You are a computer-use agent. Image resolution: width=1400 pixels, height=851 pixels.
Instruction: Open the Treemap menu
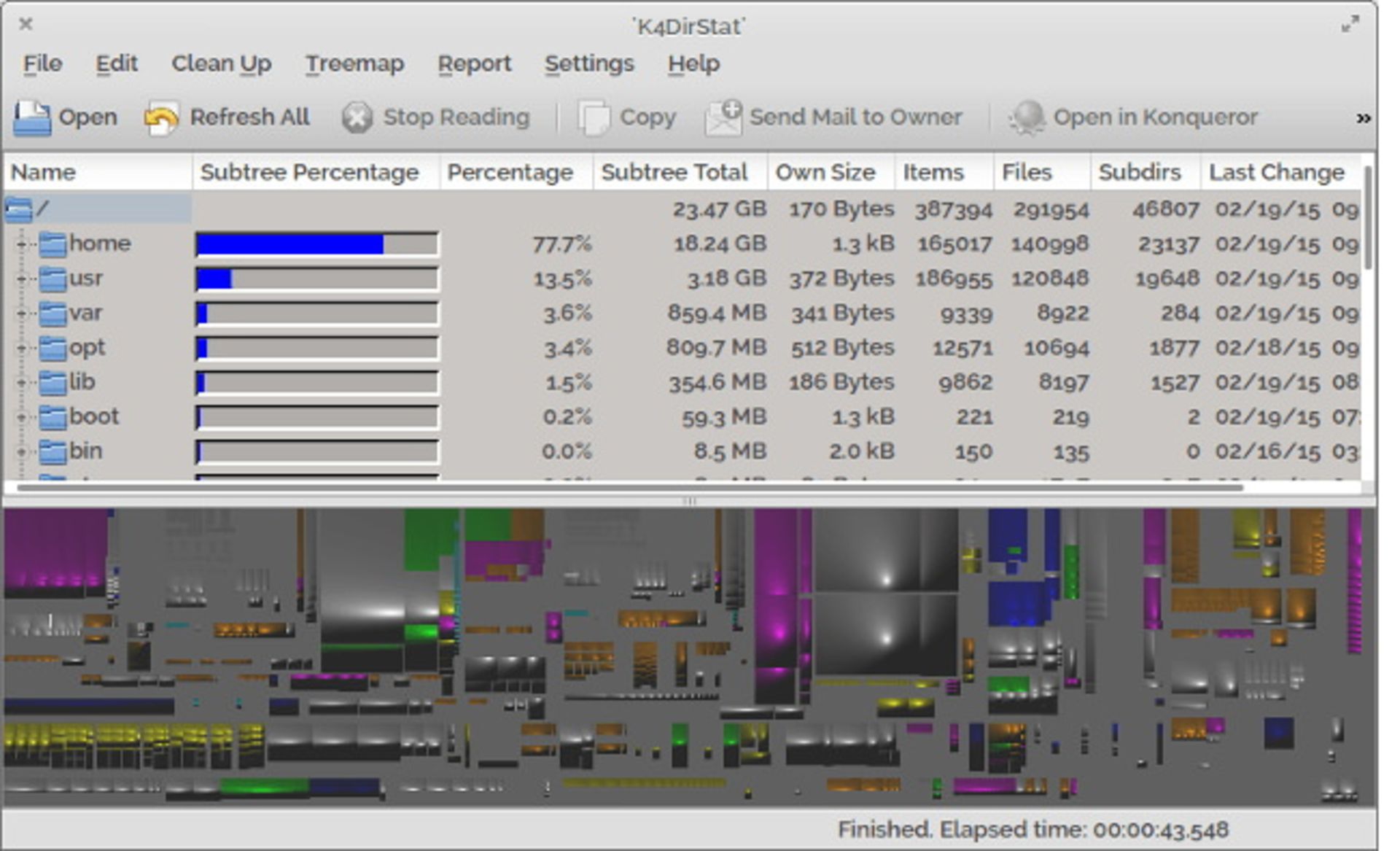point(354,64)
